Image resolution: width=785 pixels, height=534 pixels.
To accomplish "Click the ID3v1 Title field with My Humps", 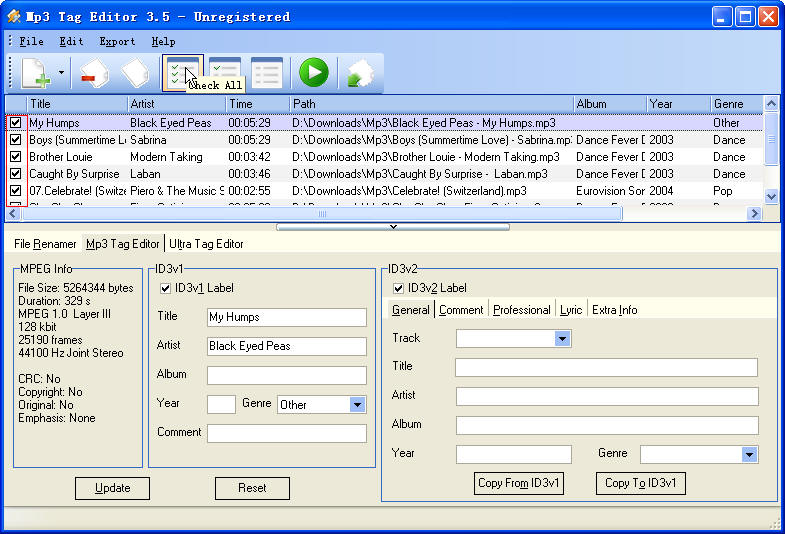I will (x=287, y=317).
